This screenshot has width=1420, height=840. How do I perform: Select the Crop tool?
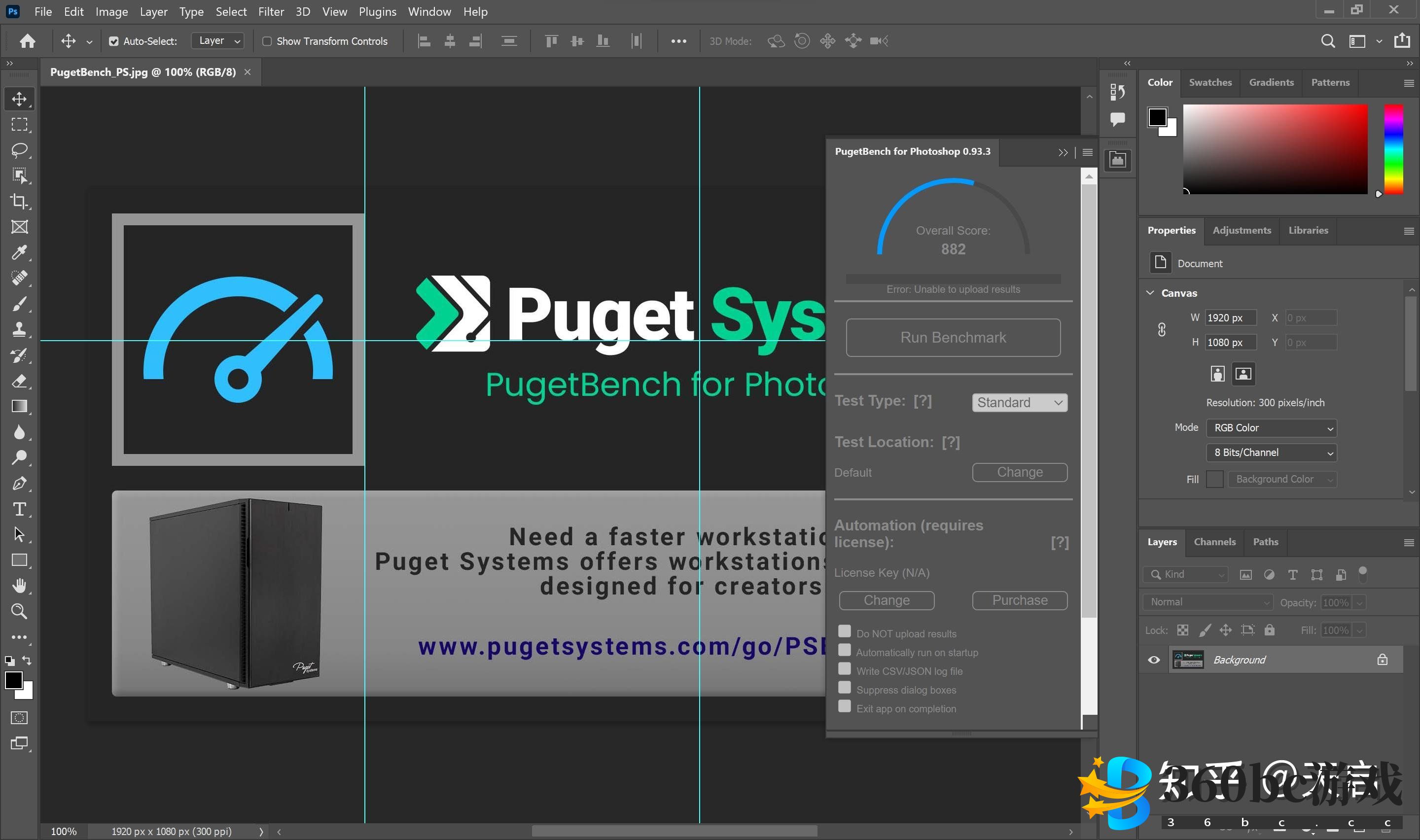click(19, 202)
